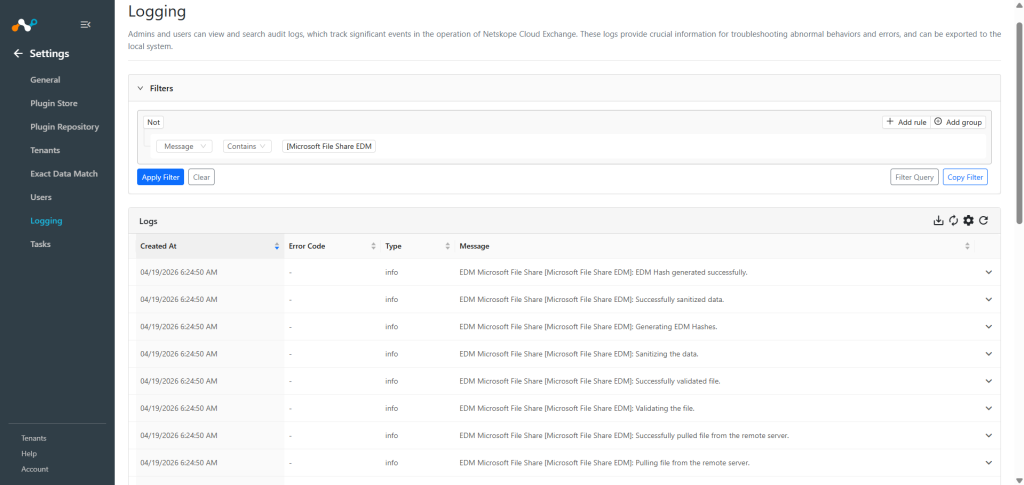Toggle the Not filter condition
This screenshot has height=485, width=1024.
153,122
